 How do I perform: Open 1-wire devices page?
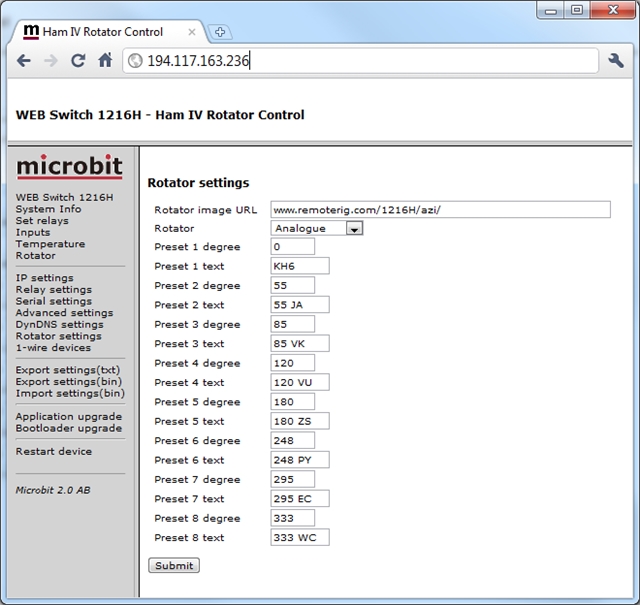(53, 348)
